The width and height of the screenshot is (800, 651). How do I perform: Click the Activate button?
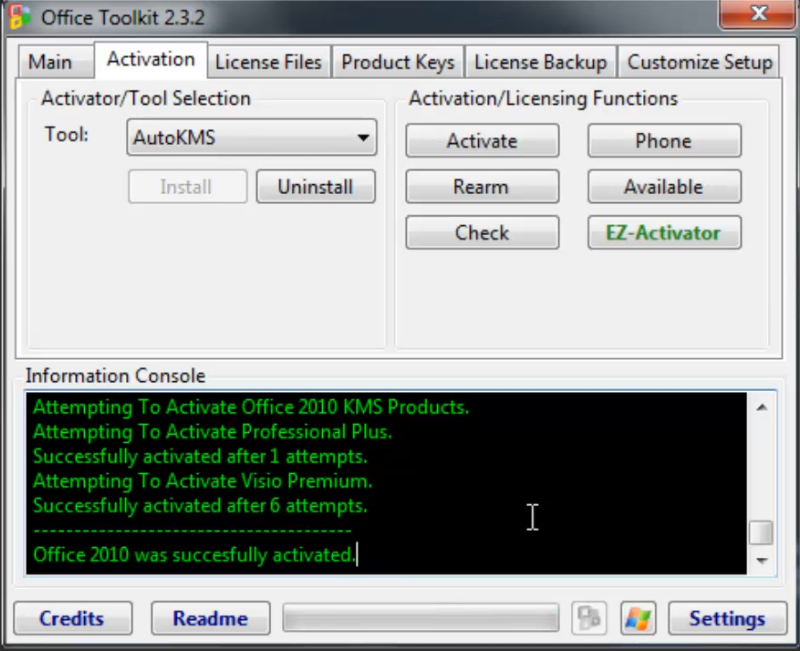coord(482,141)
